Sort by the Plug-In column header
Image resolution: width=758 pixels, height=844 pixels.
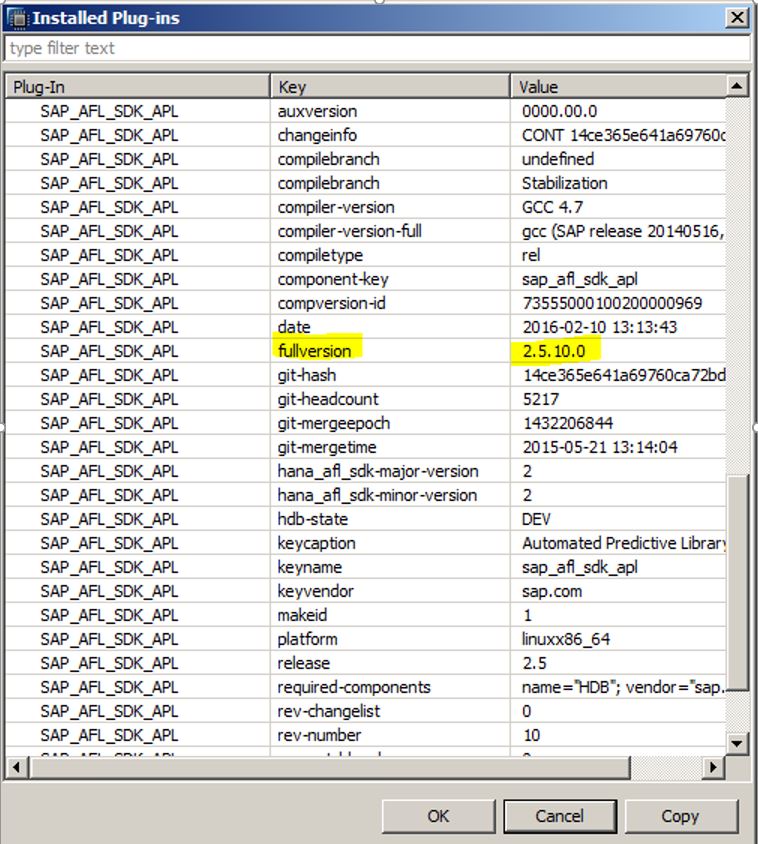tap(138, 87)
